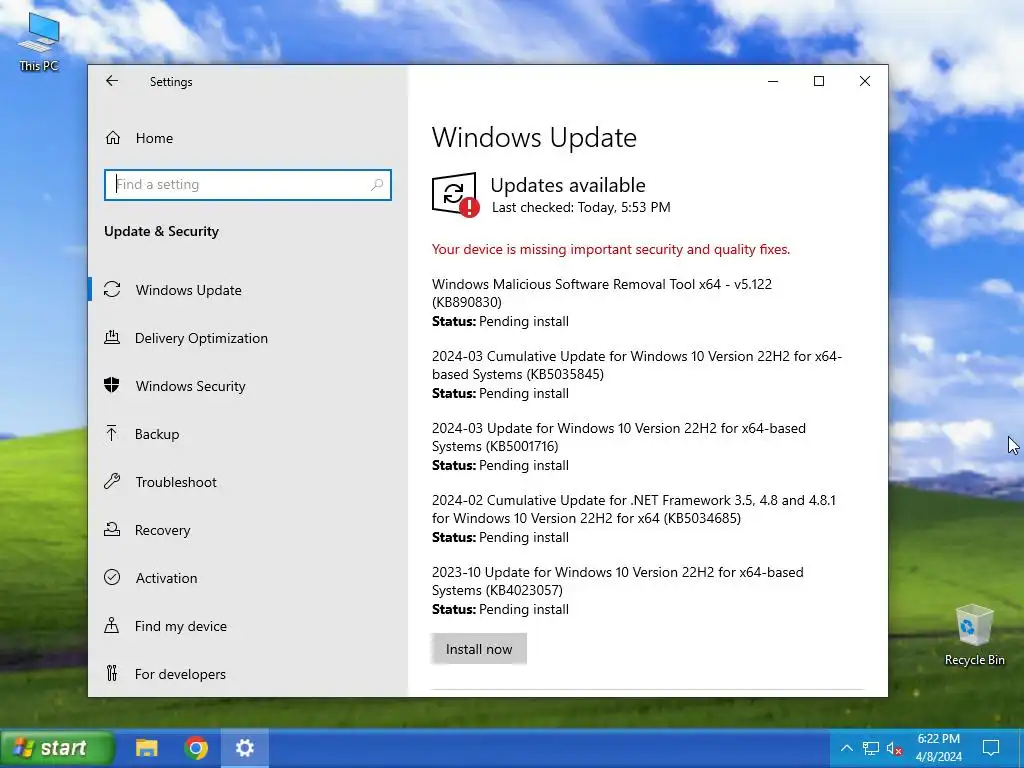Image resolution: width=1024 pixels, height=768 pixels.
Task: Click the Update & Security heading
Action: (x=161, y=231)
